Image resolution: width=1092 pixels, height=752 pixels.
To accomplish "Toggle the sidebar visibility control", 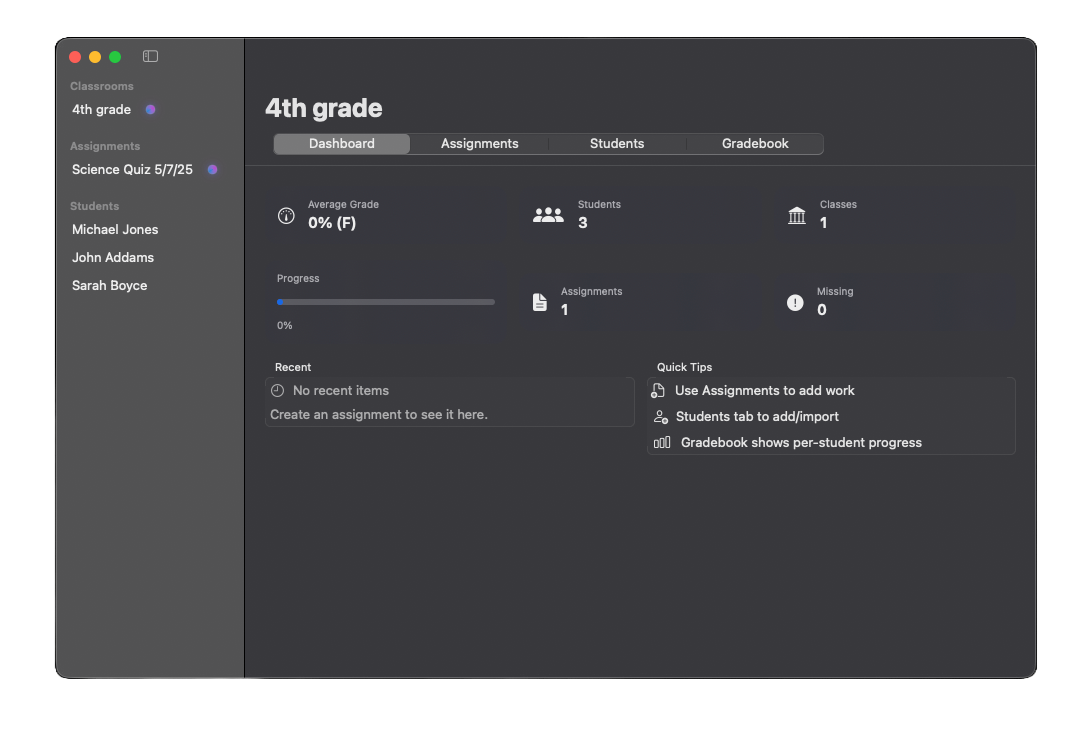I will tap(150, 57).
